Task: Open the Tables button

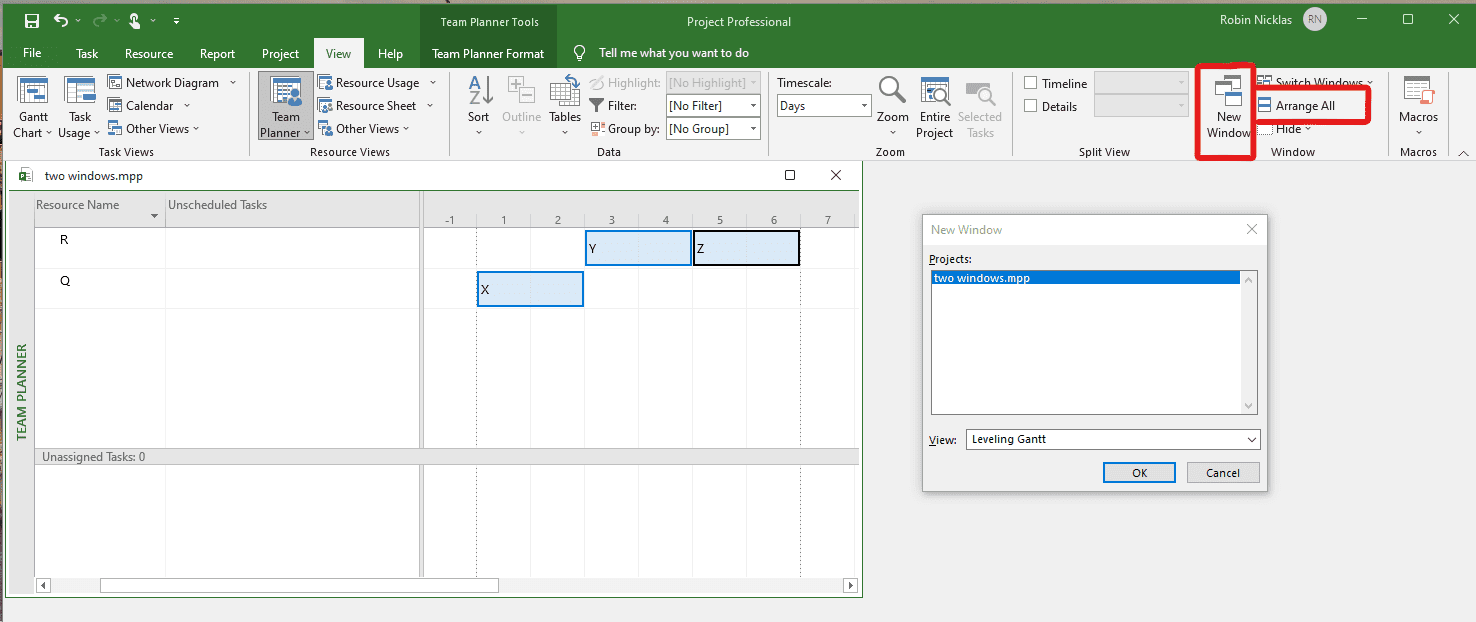Action: pyautogui.click(x=565, y=107)
